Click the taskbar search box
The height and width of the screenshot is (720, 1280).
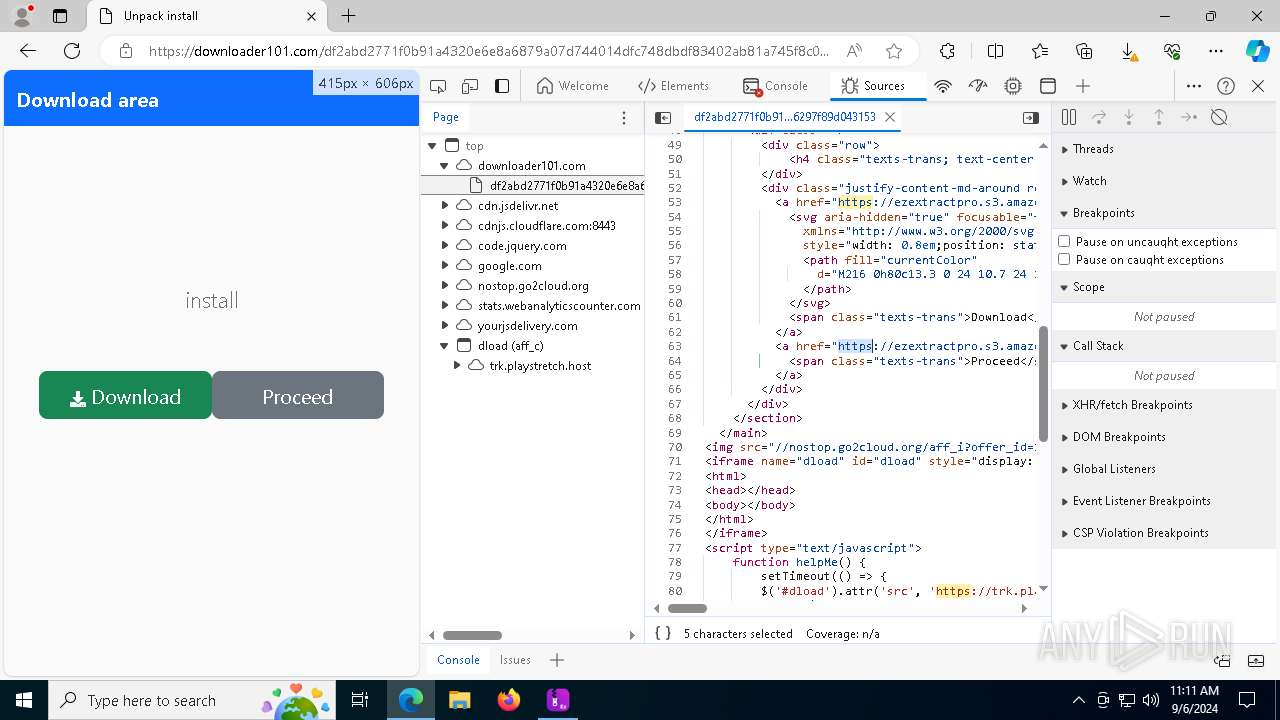[190, 700]
